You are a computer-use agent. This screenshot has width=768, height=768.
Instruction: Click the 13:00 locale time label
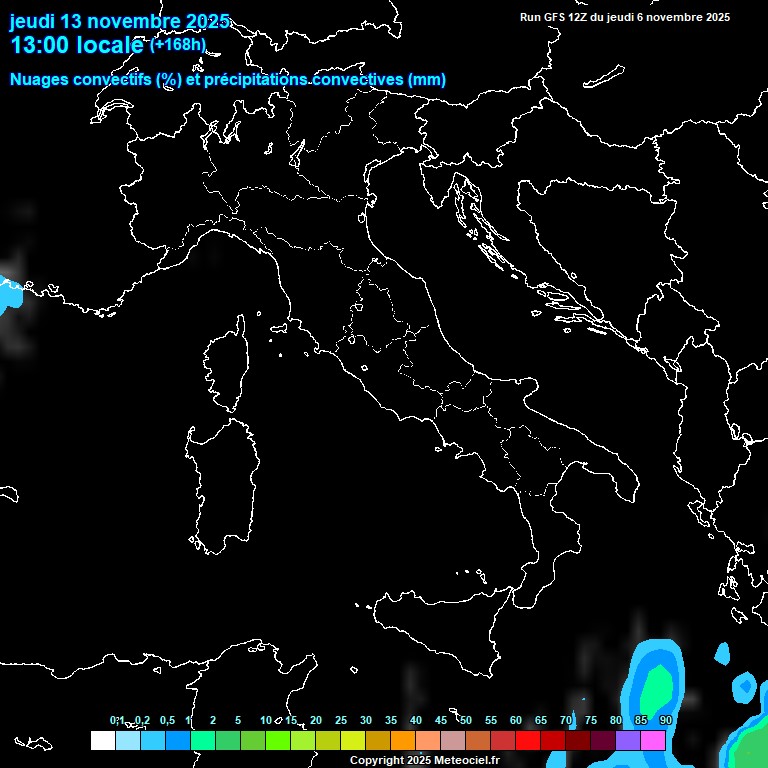[77, 46]
